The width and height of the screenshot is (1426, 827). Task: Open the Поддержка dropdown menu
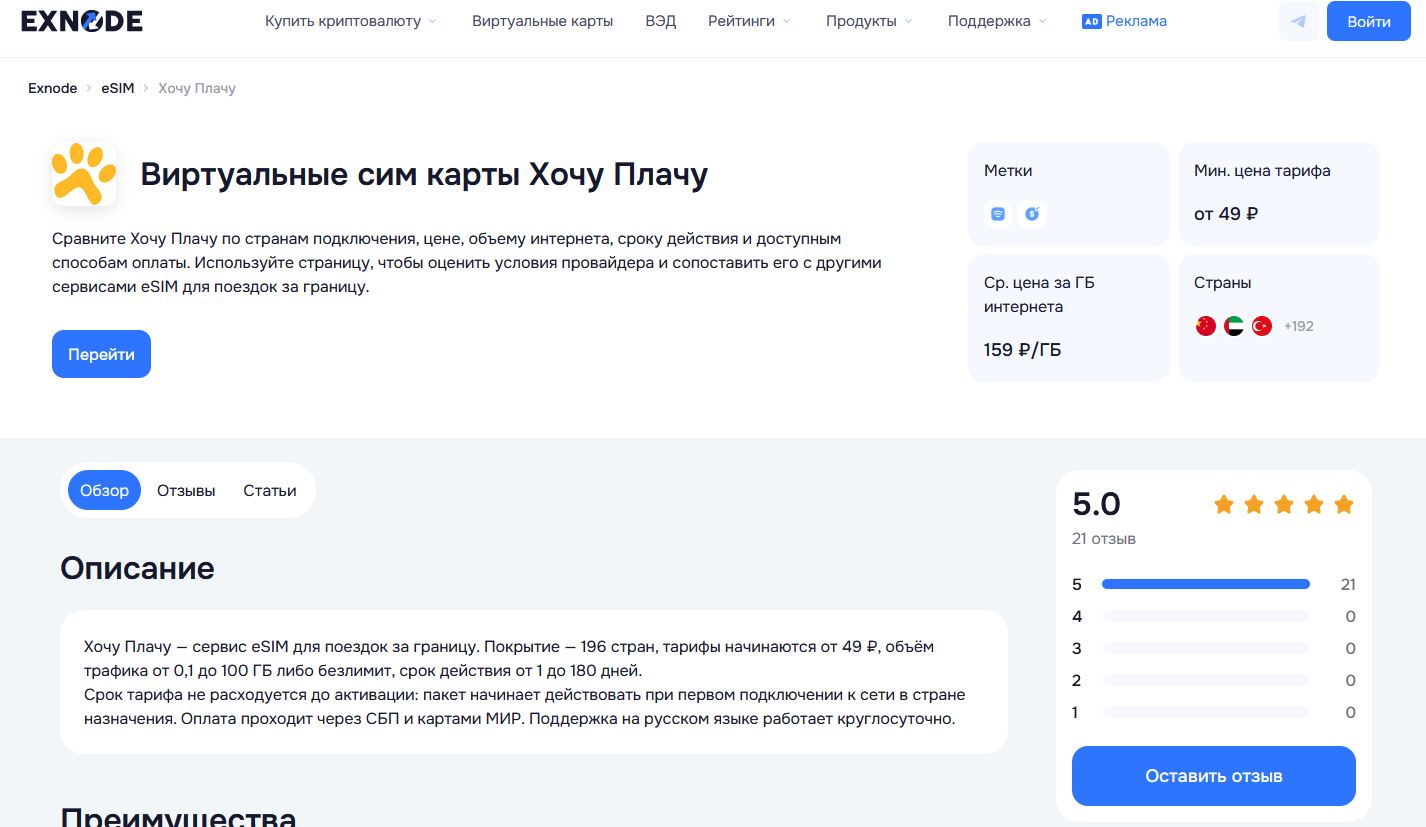coord(997,21)
